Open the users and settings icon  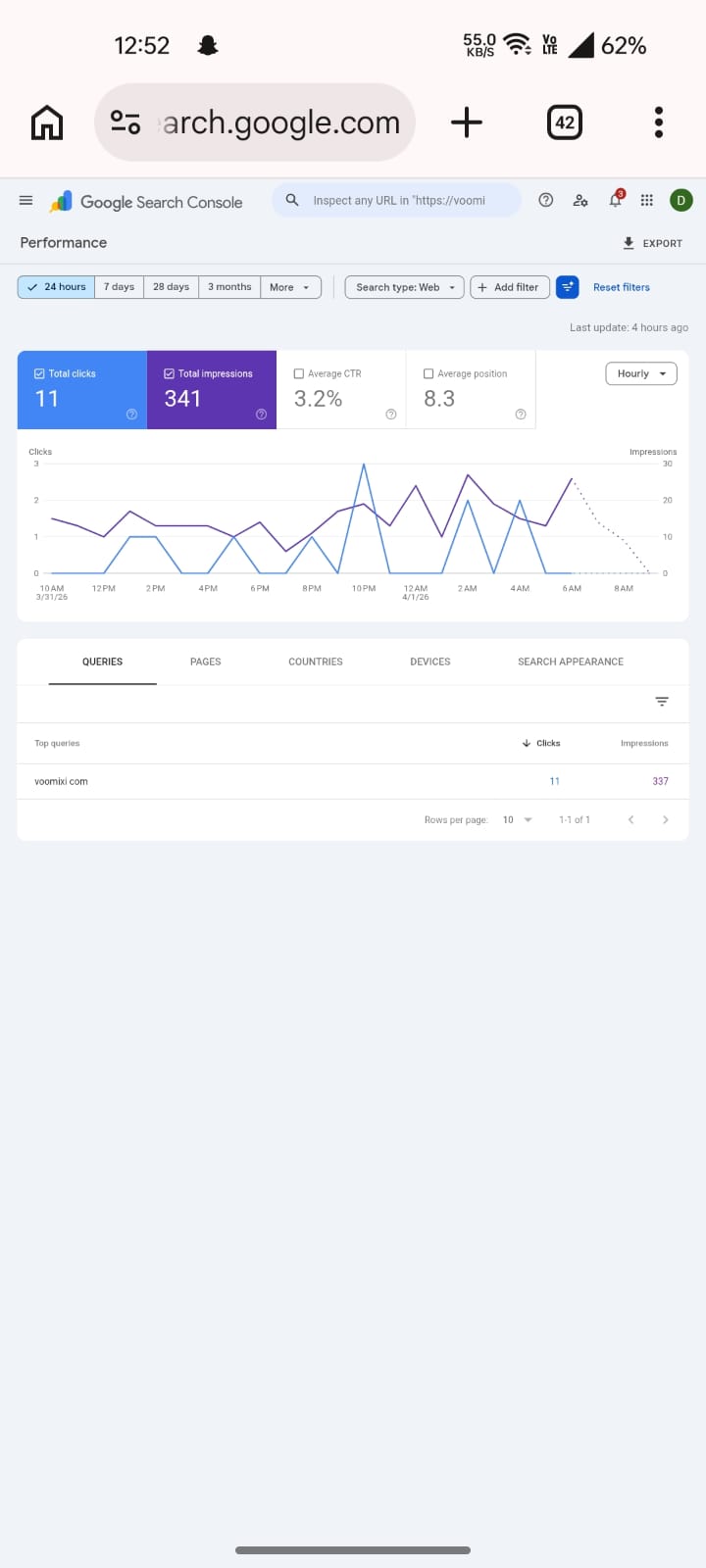click(580, 200)
